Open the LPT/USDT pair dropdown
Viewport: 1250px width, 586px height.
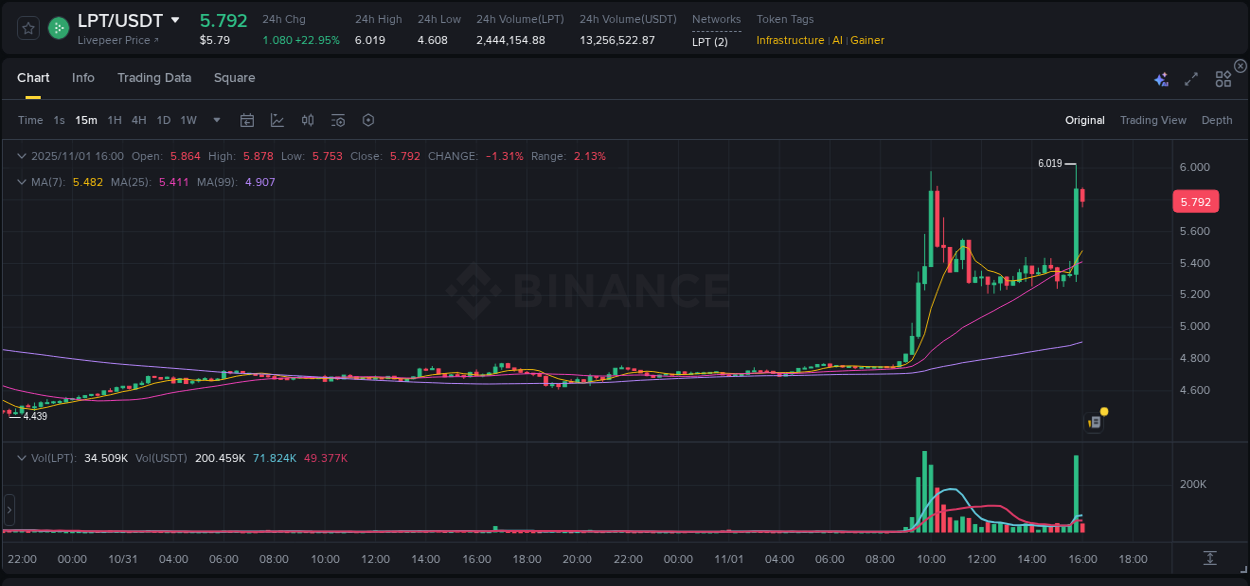[x=176, y=20]
